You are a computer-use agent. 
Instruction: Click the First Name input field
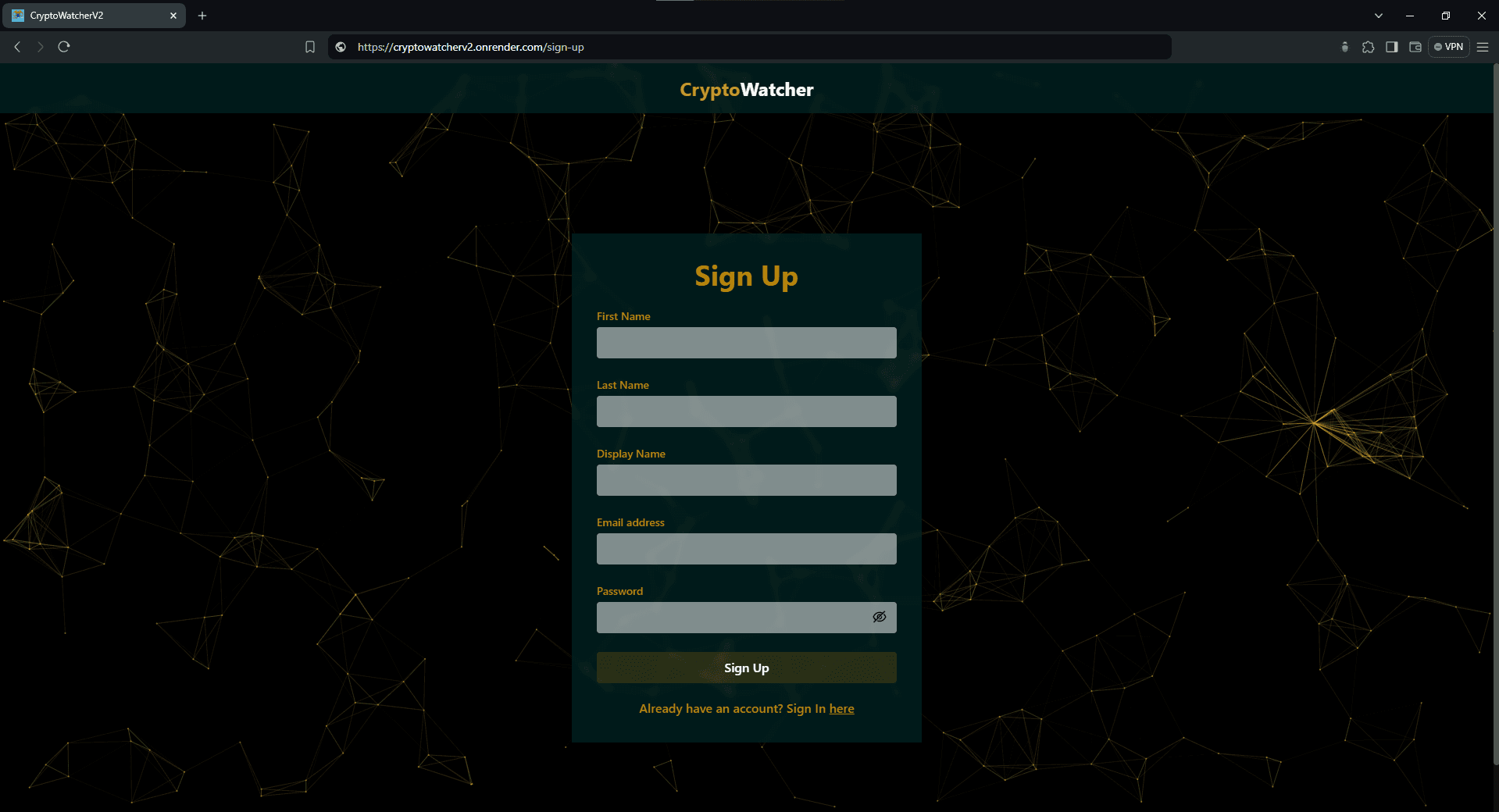coord(746,343)
